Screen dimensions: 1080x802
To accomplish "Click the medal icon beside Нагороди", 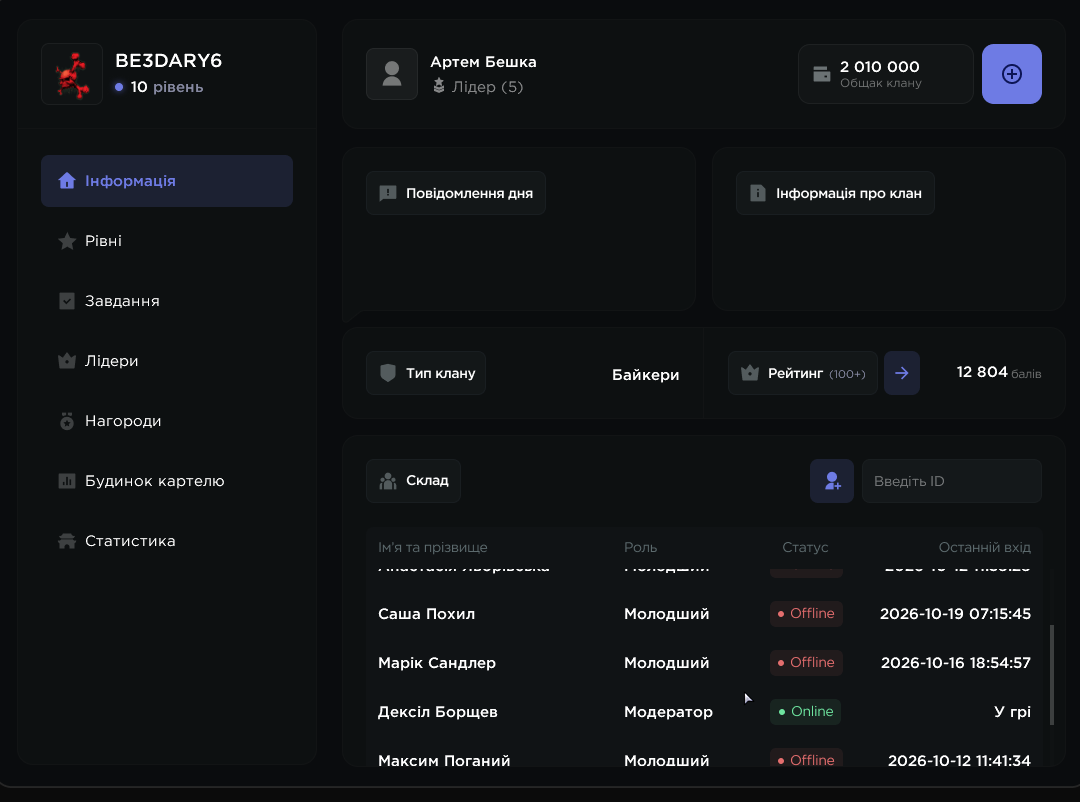I will 67,421.
